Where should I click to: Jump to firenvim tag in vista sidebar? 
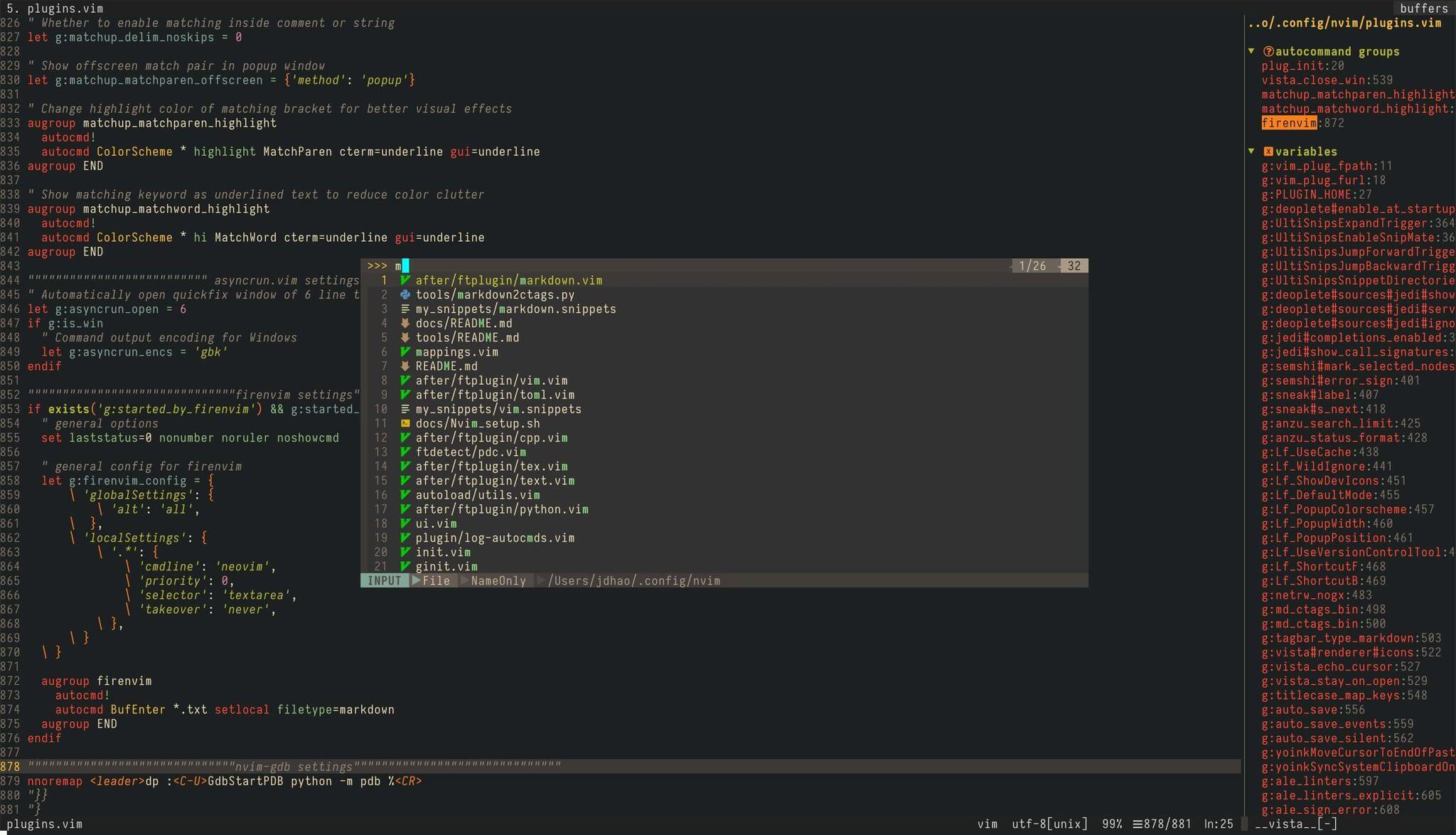tap(1288, 123)
